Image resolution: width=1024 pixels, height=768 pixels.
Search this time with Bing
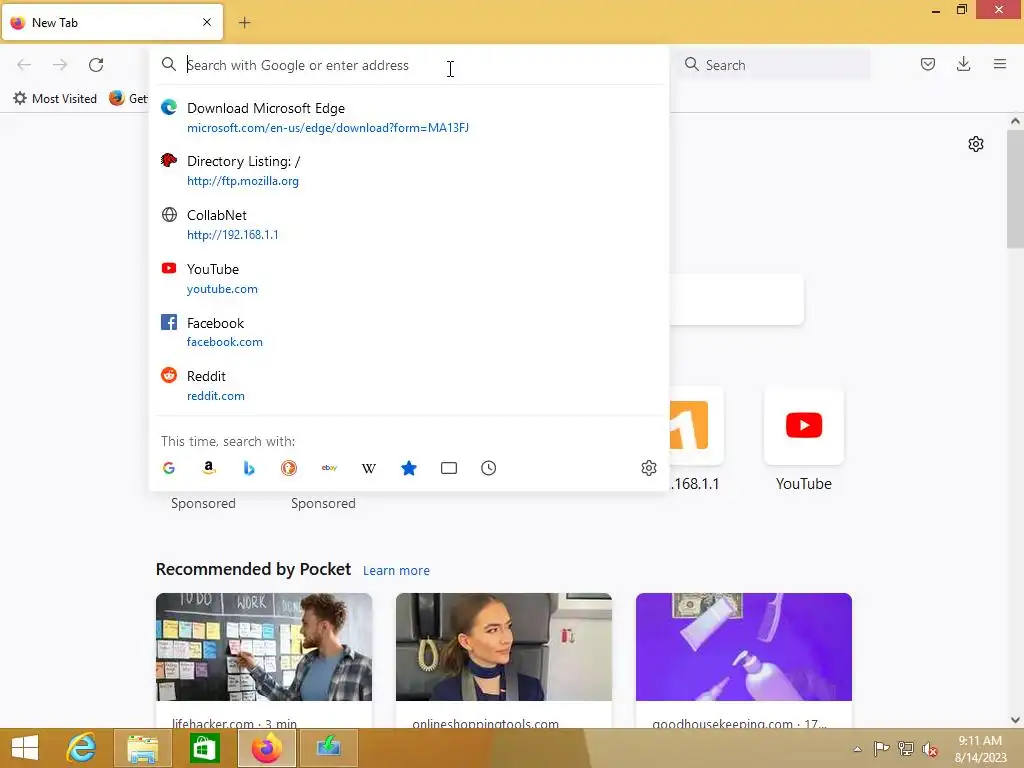tap(249, 468)
